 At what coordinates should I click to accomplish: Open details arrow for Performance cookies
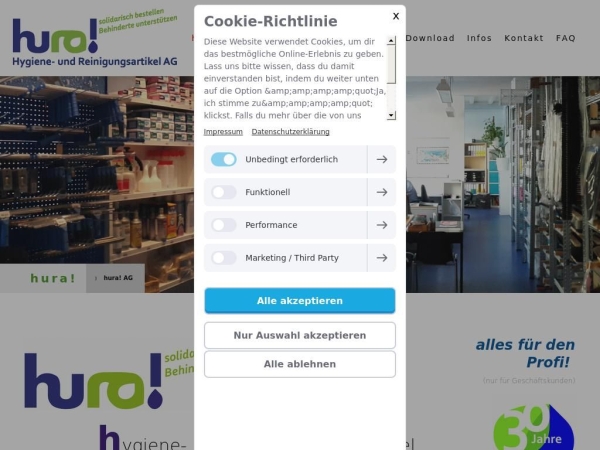(x=382, y=225)
